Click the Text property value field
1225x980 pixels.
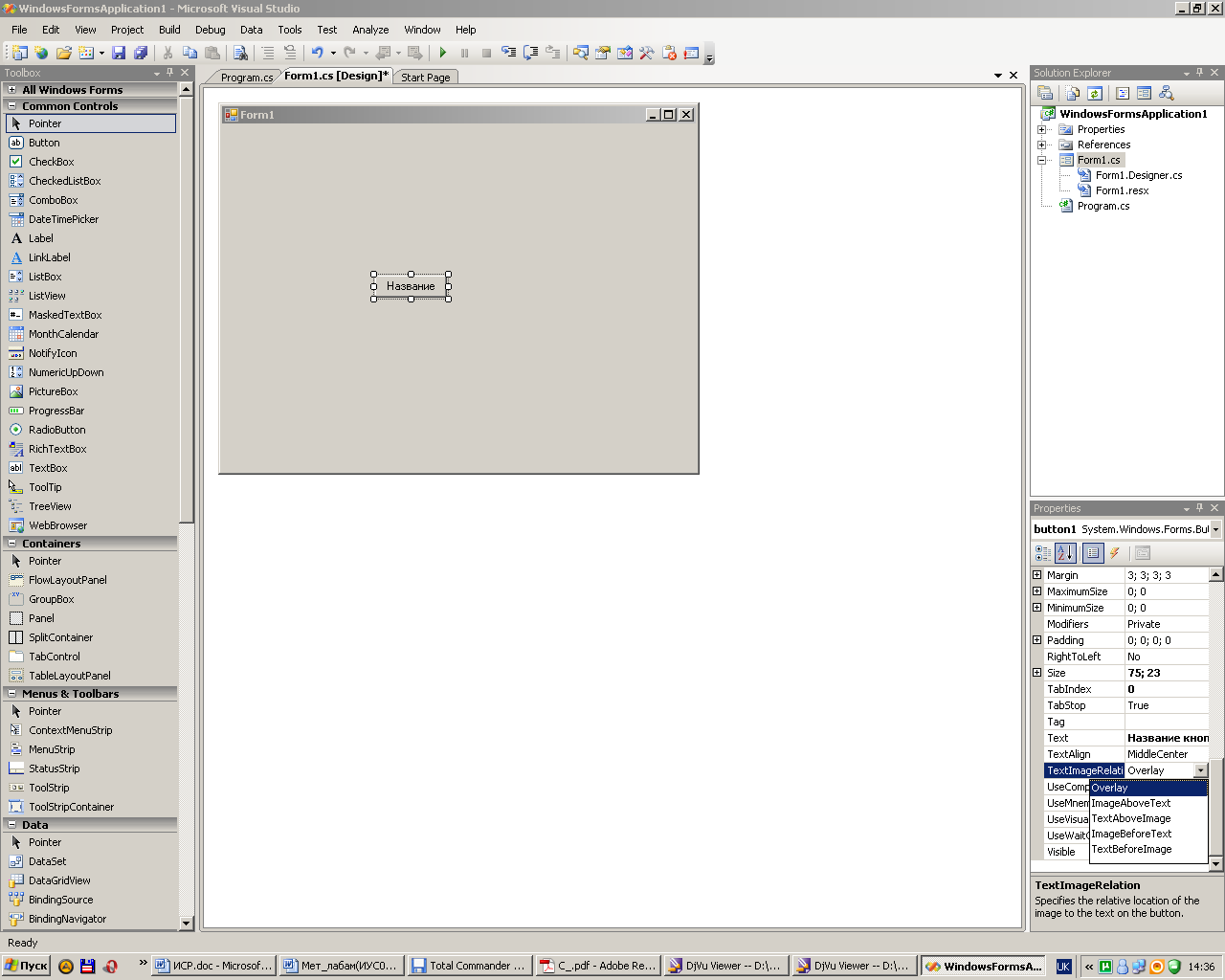coord(1167,738)
